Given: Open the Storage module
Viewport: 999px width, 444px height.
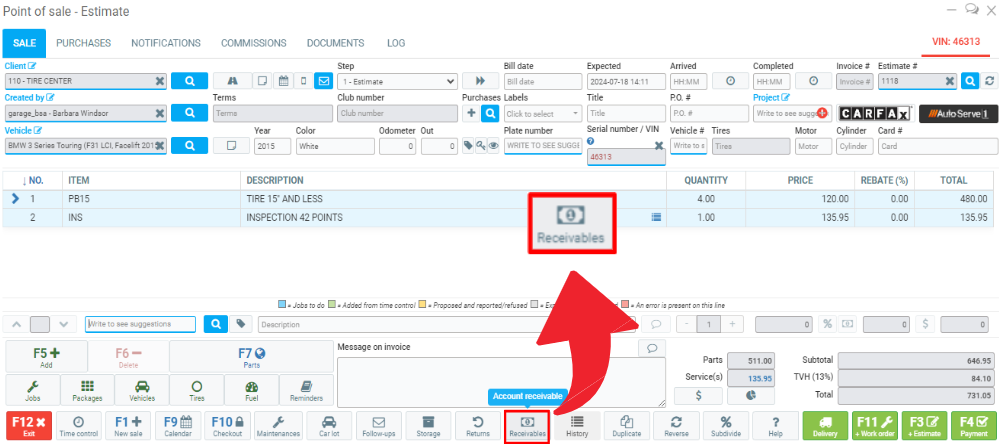Looking at the screenshot, I should coord(428,426).
